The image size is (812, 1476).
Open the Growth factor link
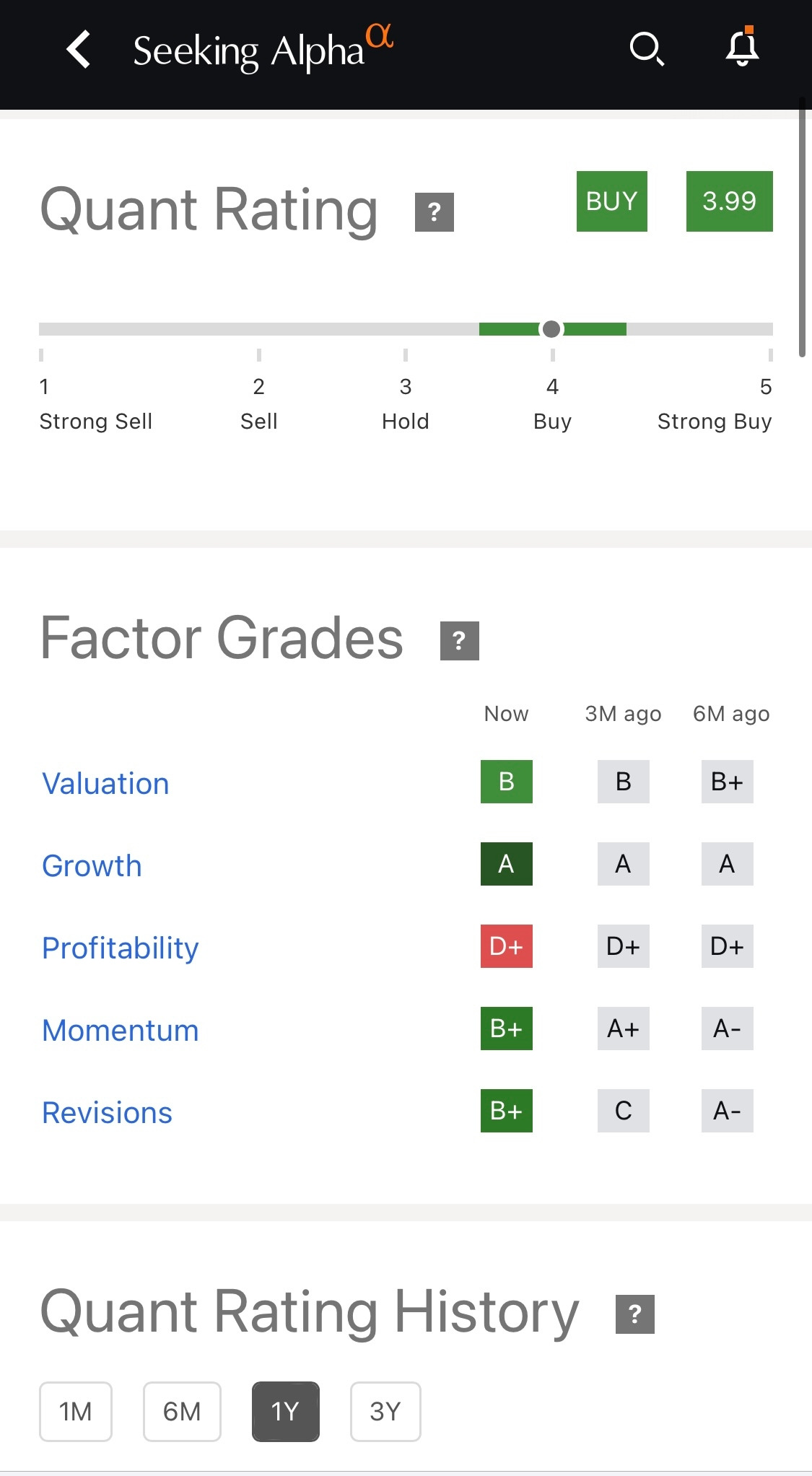(x=92, y=865)
